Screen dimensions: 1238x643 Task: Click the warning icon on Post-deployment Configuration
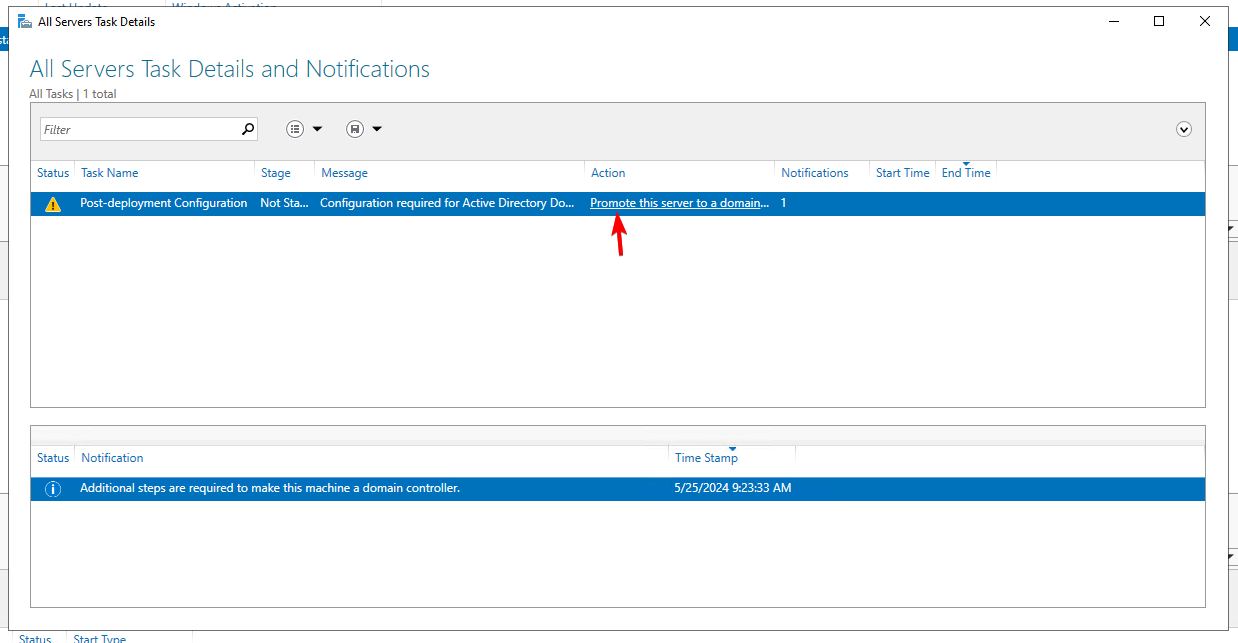pos(53,202)
